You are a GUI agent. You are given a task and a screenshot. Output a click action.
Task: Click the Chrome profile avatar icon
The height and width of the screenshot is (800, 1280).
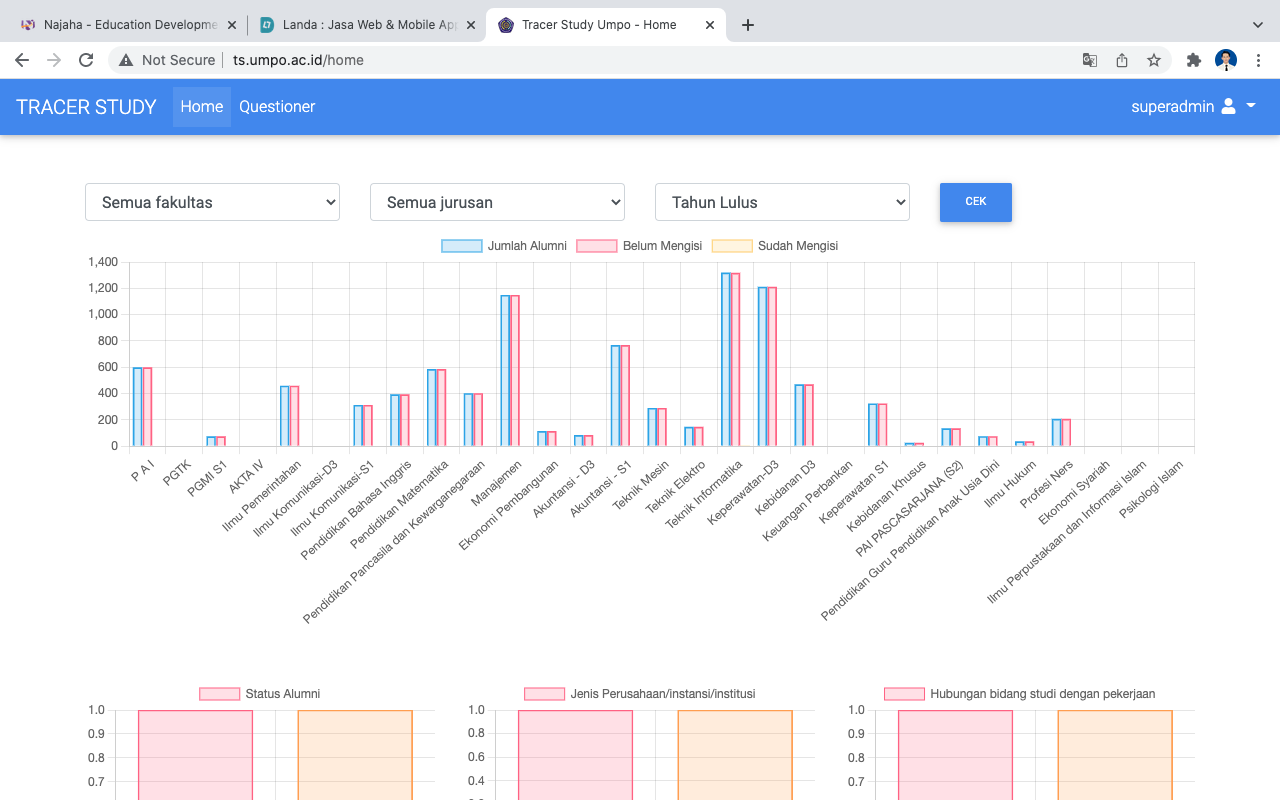(x=1226, y=60)
